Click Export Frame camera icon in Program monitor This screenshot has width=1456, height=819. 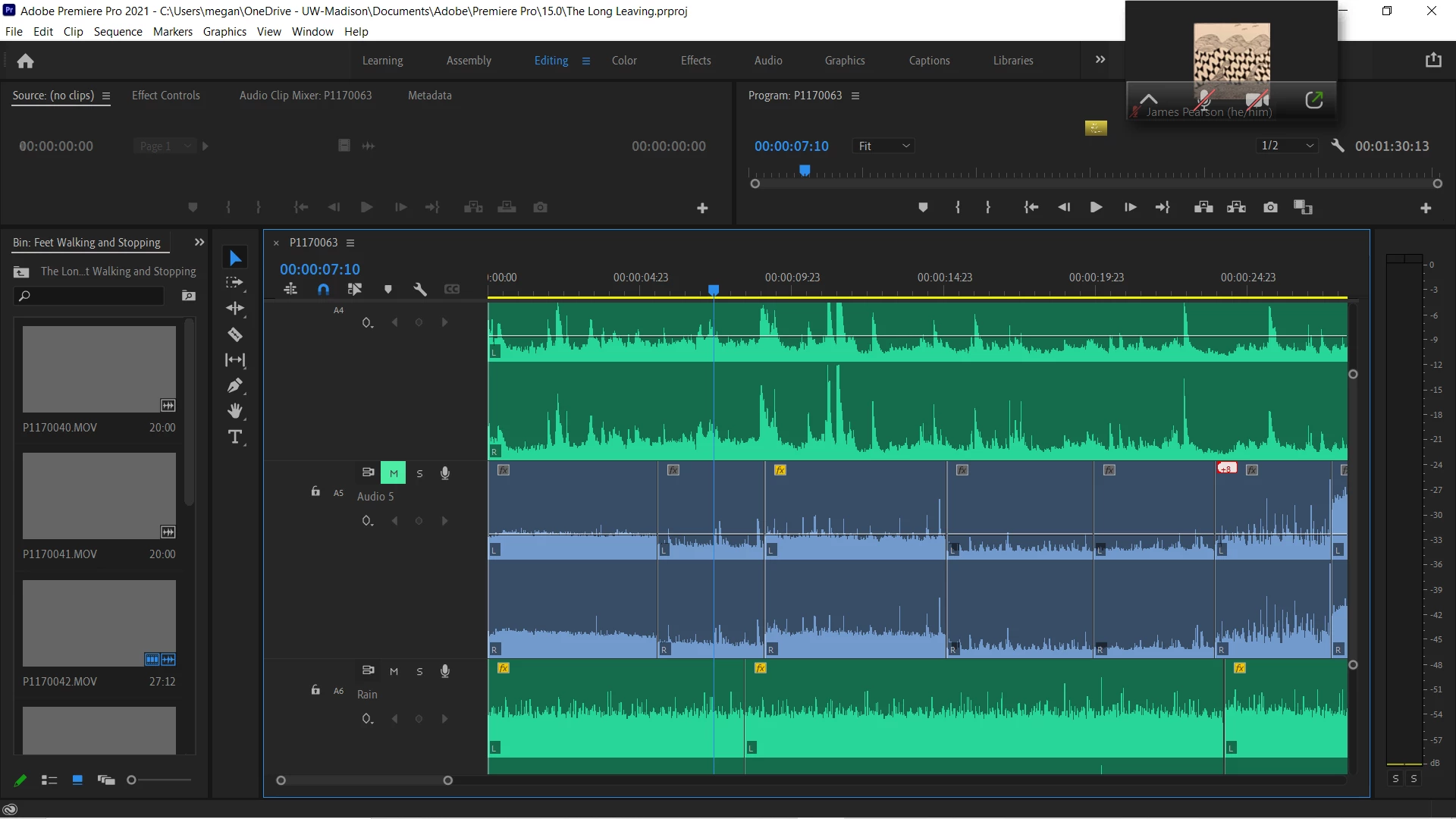1270,207
